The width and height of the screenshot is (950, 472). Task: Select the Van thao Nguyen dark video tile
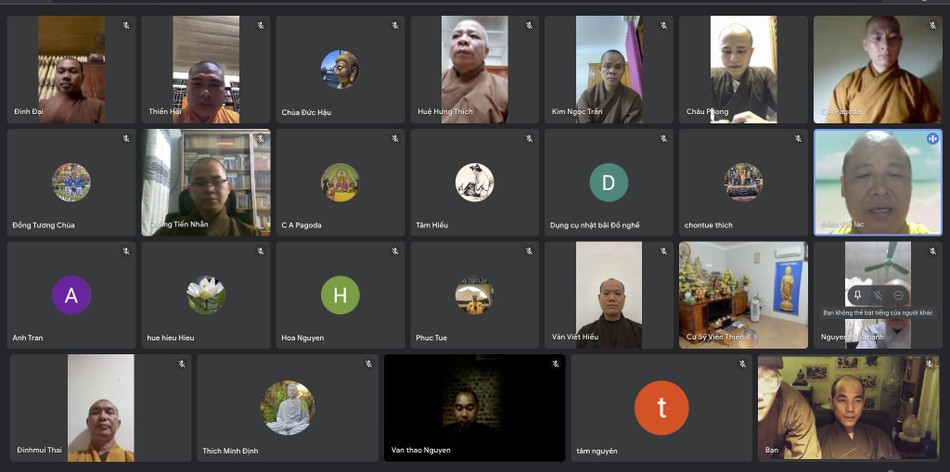[x=474, y=407]
